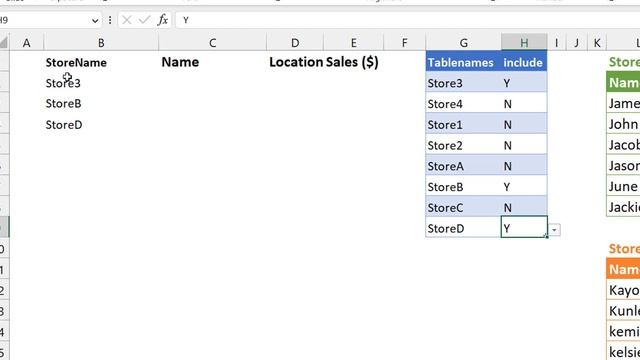Select Store3 in the Tablenames column
The width and height of the screenshot is (640, 360).
point(463,83)
